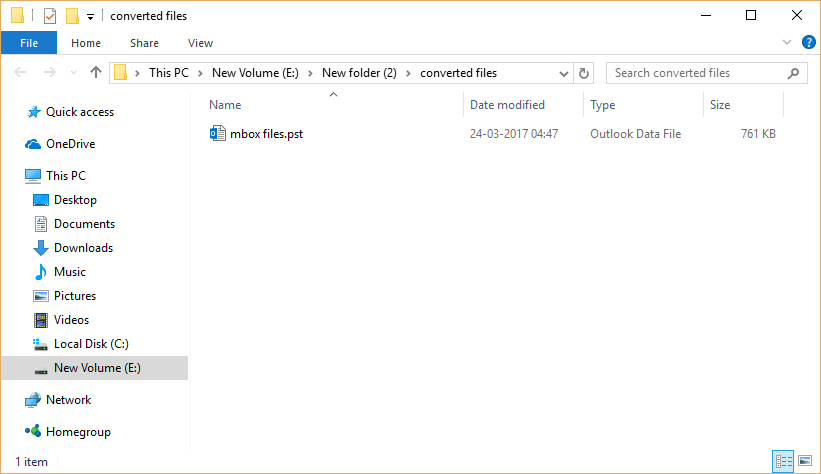Screen dimensions: 821x474
Task: Open Network in navigation pane
Action: point(69,400)
